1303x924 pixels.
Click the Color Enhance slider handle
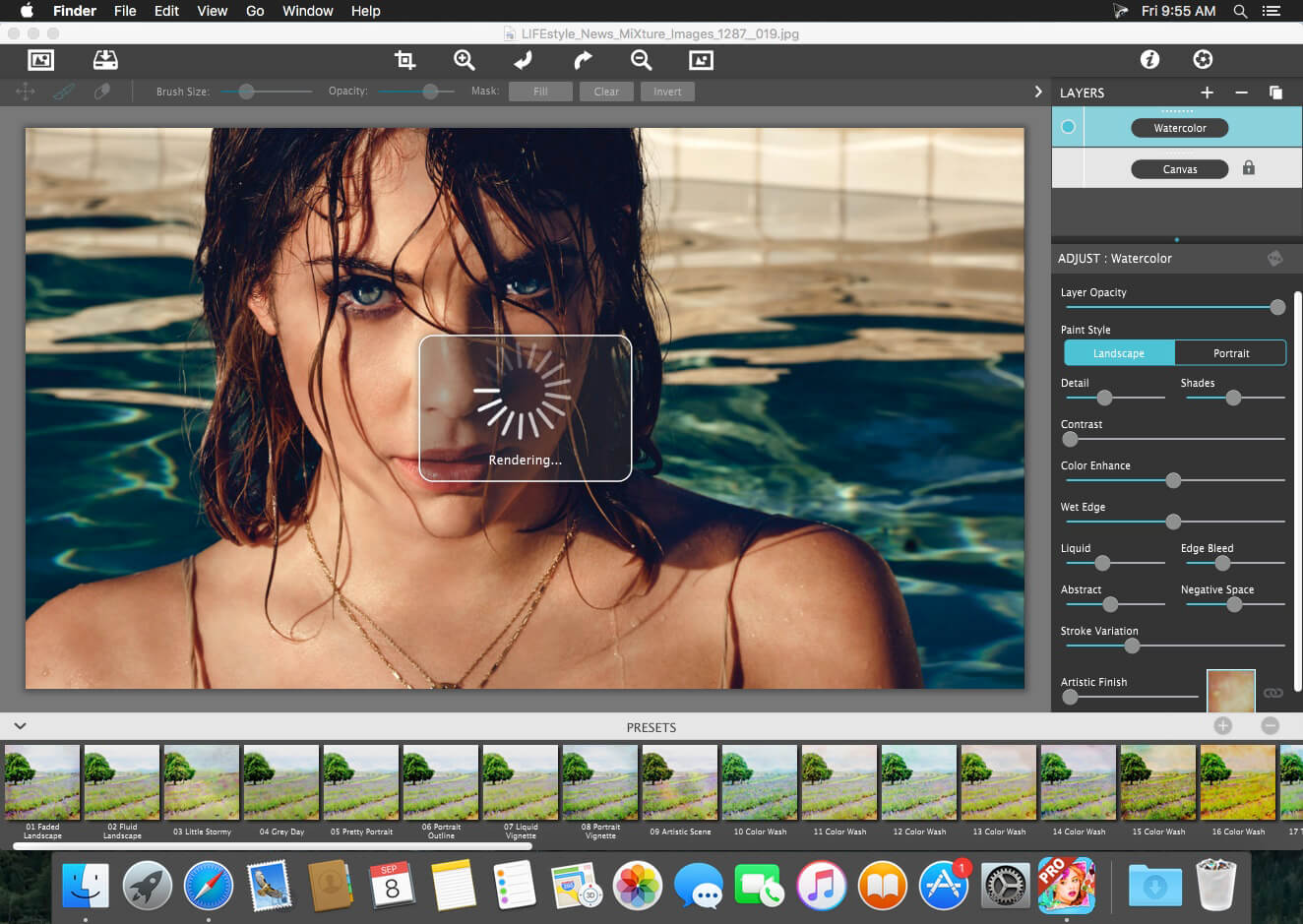point(1173,480)
